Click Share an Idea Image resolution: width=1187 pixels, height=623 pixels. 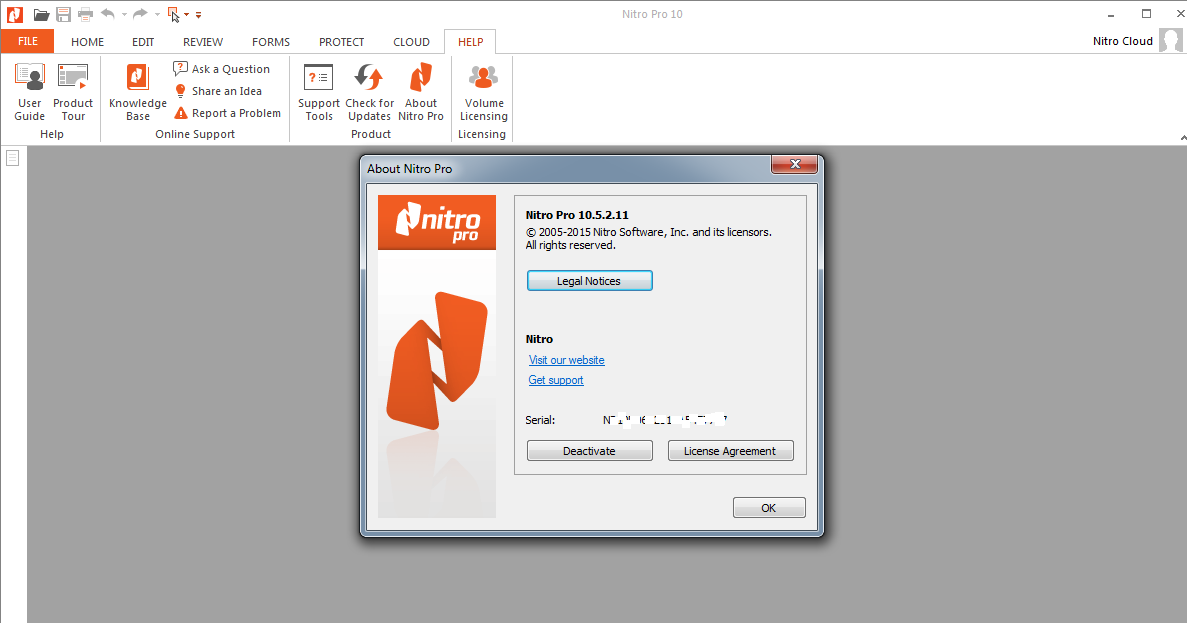pos(218,91)
